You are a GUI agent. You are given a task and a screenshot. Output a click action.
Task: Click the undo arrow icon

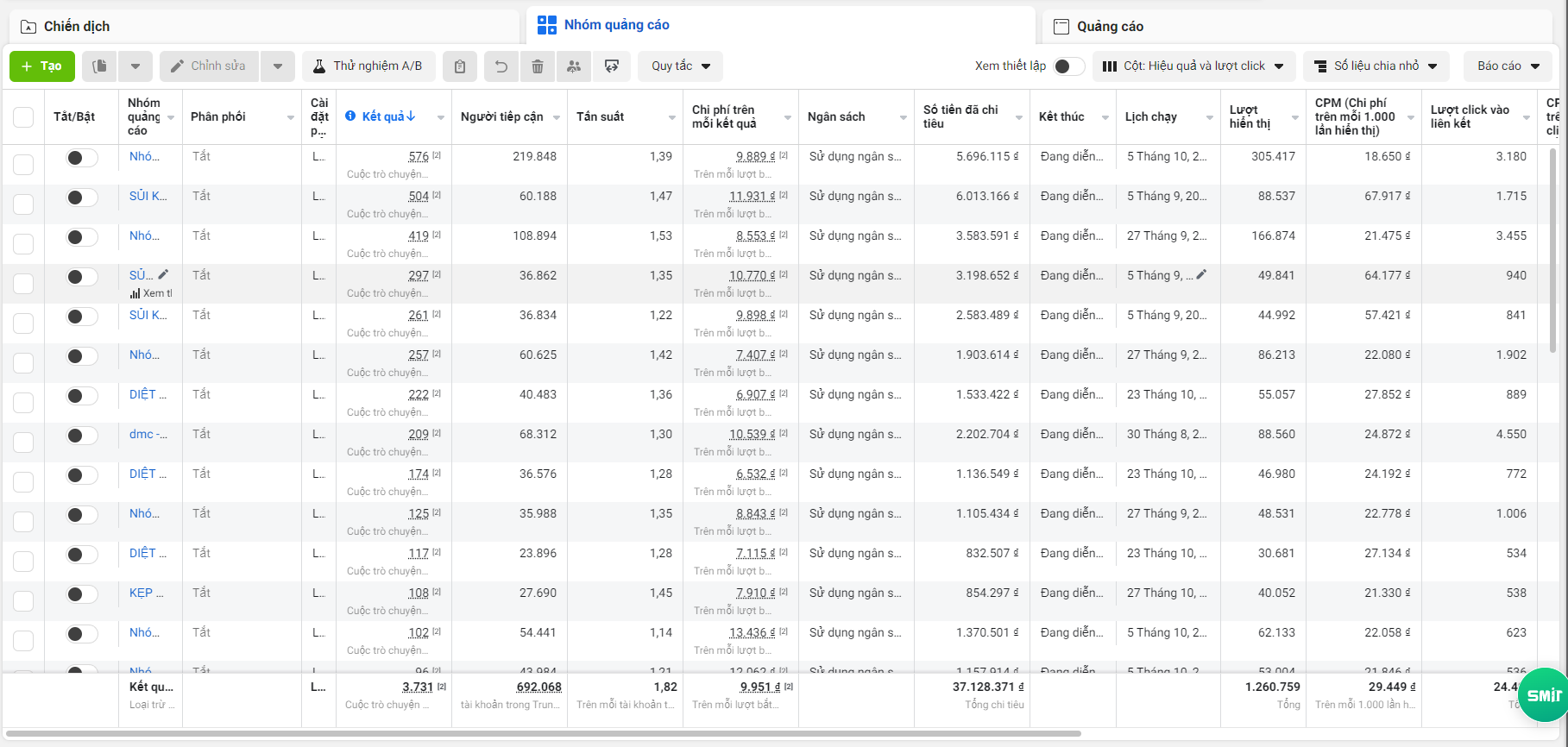click(x=501, y=66)
